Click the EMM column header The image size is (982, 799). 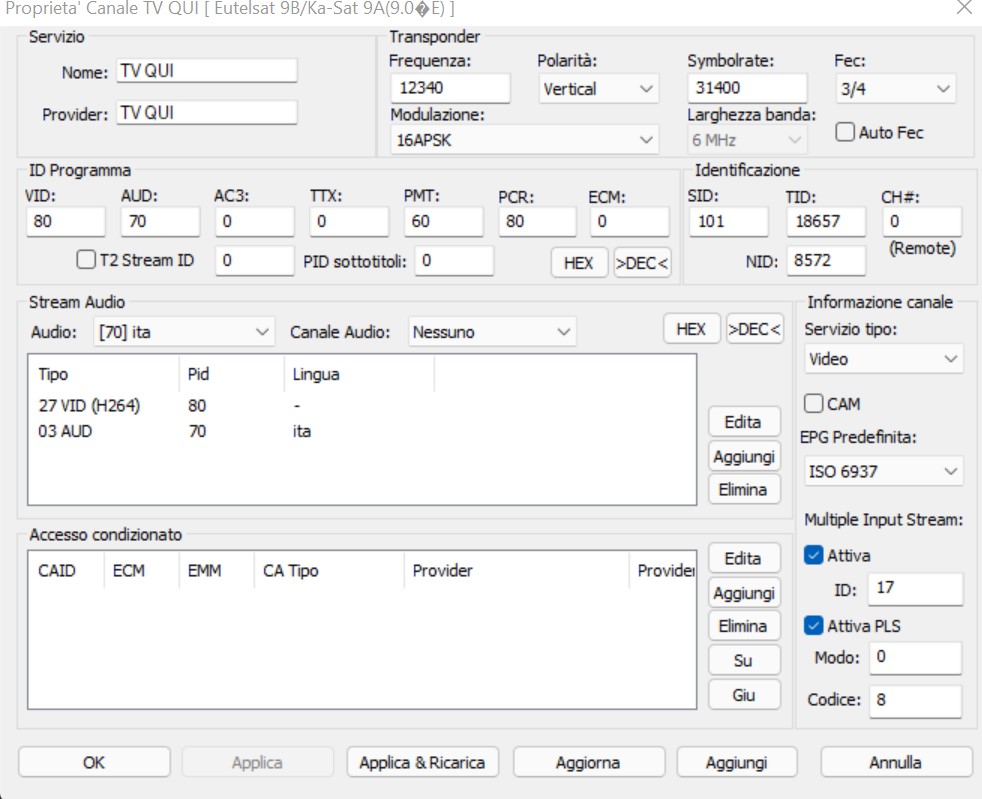(x=217, y=571)
